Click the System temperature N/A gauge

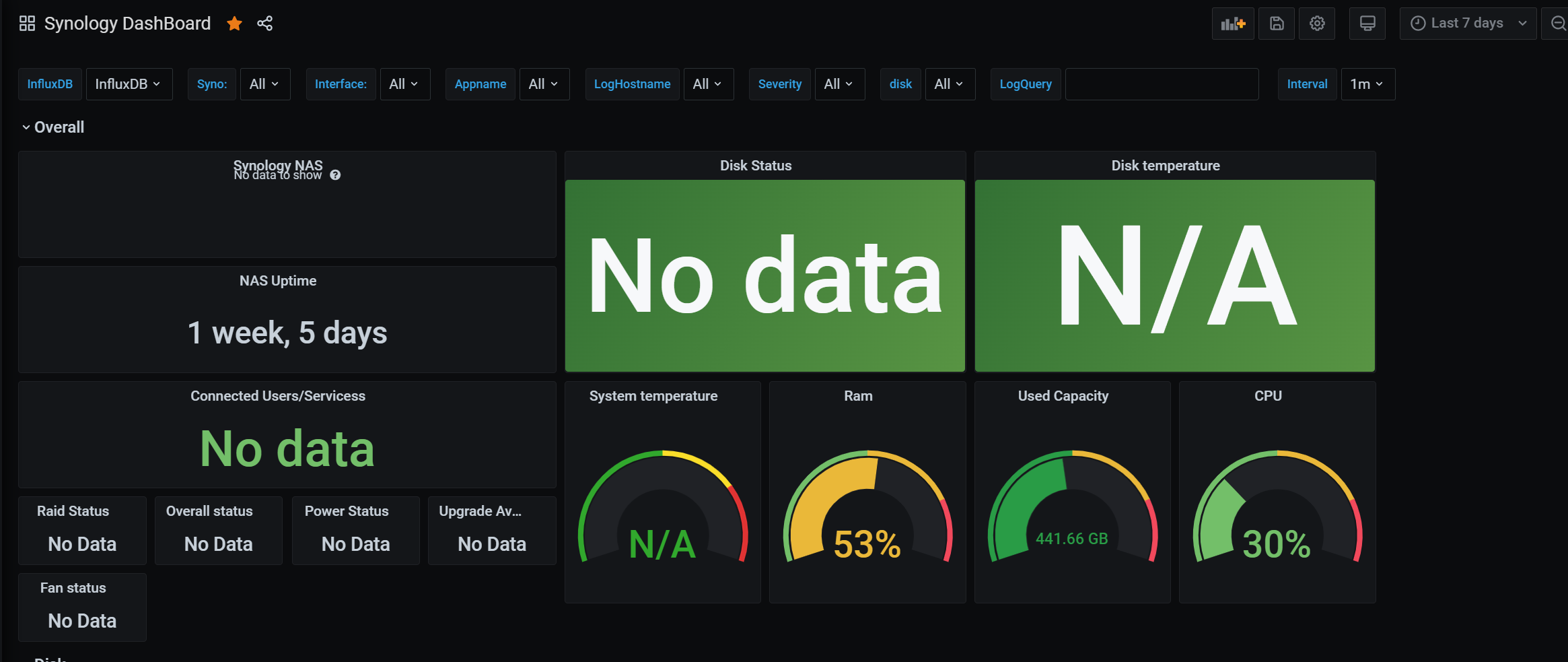[x=663, y=506]
